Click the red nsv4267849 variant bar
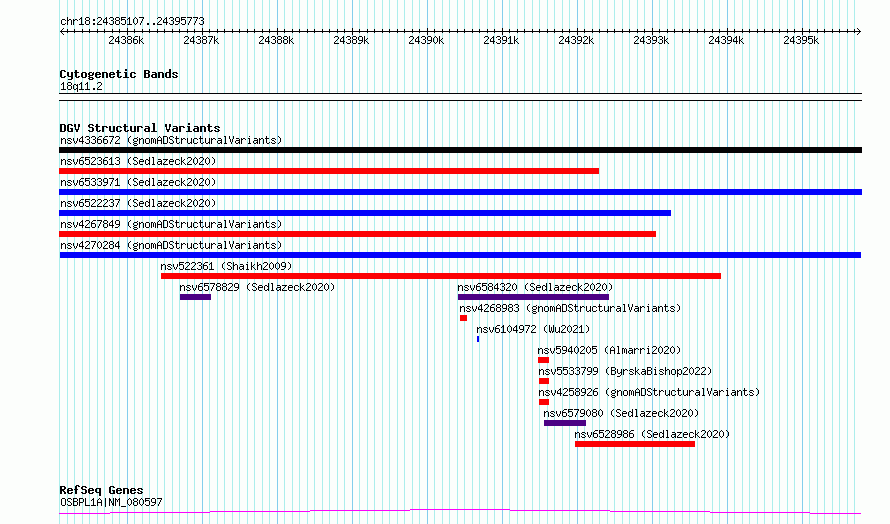The height and width of the screenshot is (524, 890). 358,234
